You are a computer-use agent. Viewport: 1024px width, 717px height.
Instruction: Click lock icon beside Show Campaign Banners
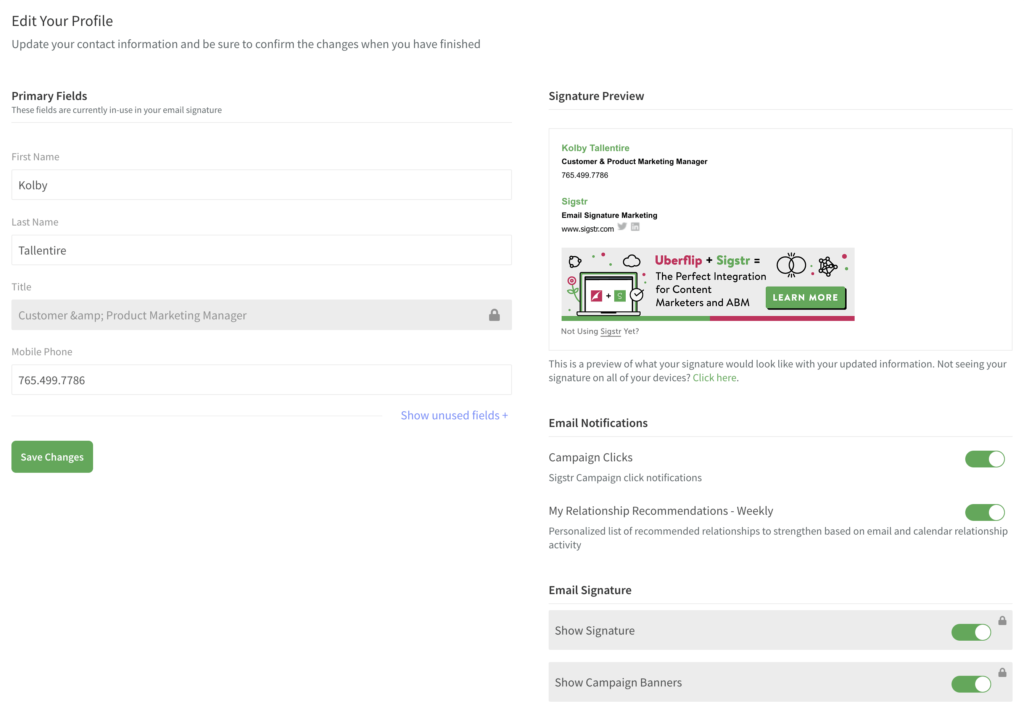point(1002,672)
